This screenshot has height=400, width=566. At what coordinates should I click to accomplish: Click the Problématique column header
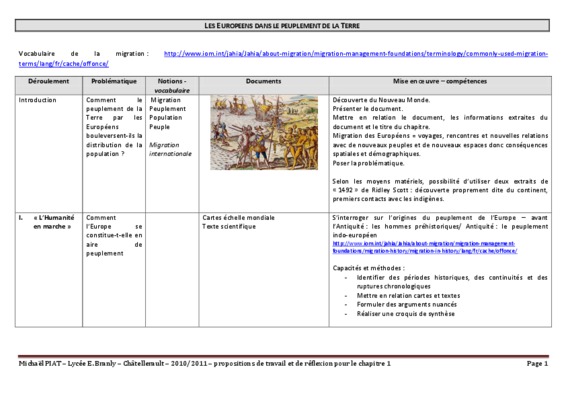(x=114, y=81)
